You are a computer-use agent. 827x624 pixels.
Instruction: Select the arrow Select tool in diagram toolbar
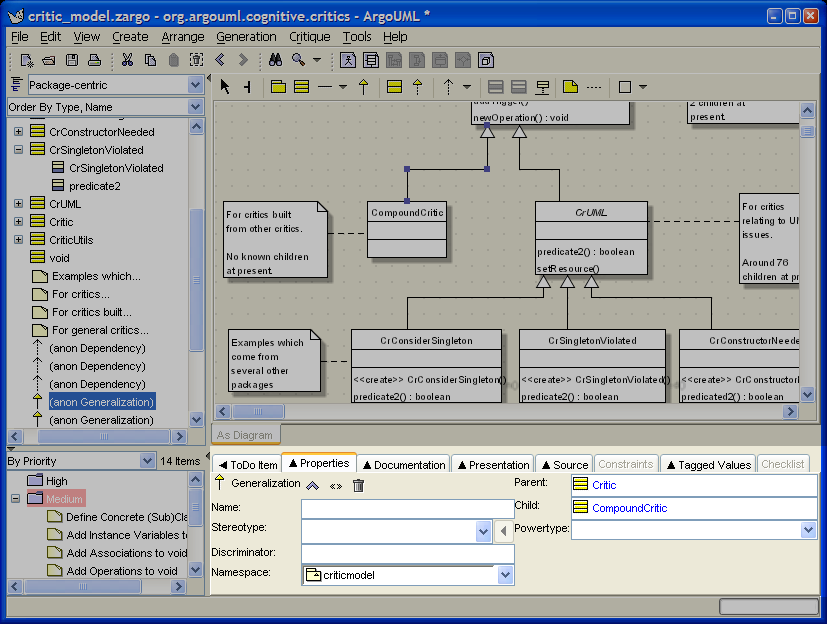pyautogui.click(x=225, y=87)
